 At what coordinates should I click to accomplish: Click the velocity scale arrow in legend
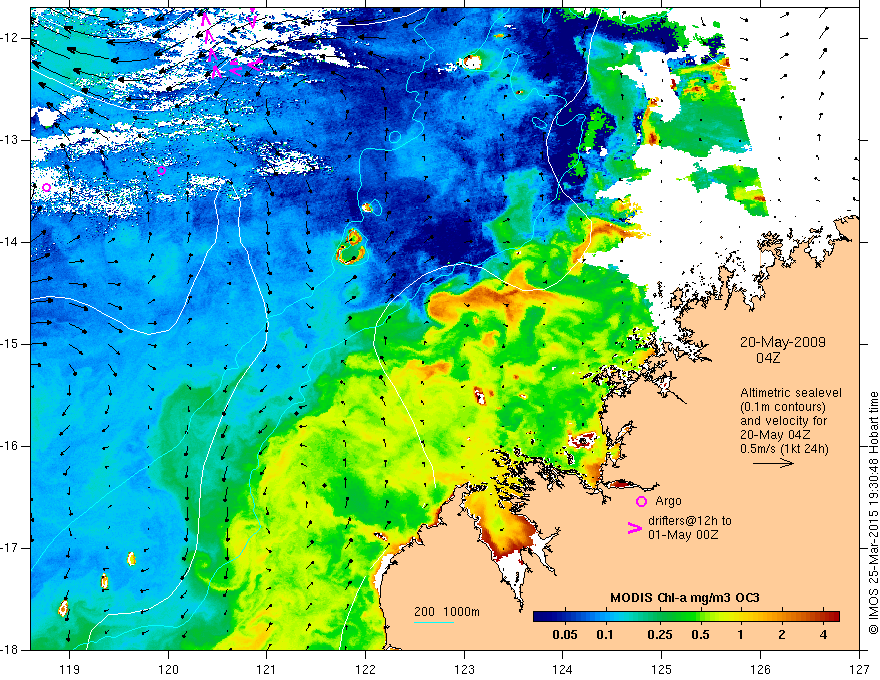pyautogui.click(x=773, y=463)
